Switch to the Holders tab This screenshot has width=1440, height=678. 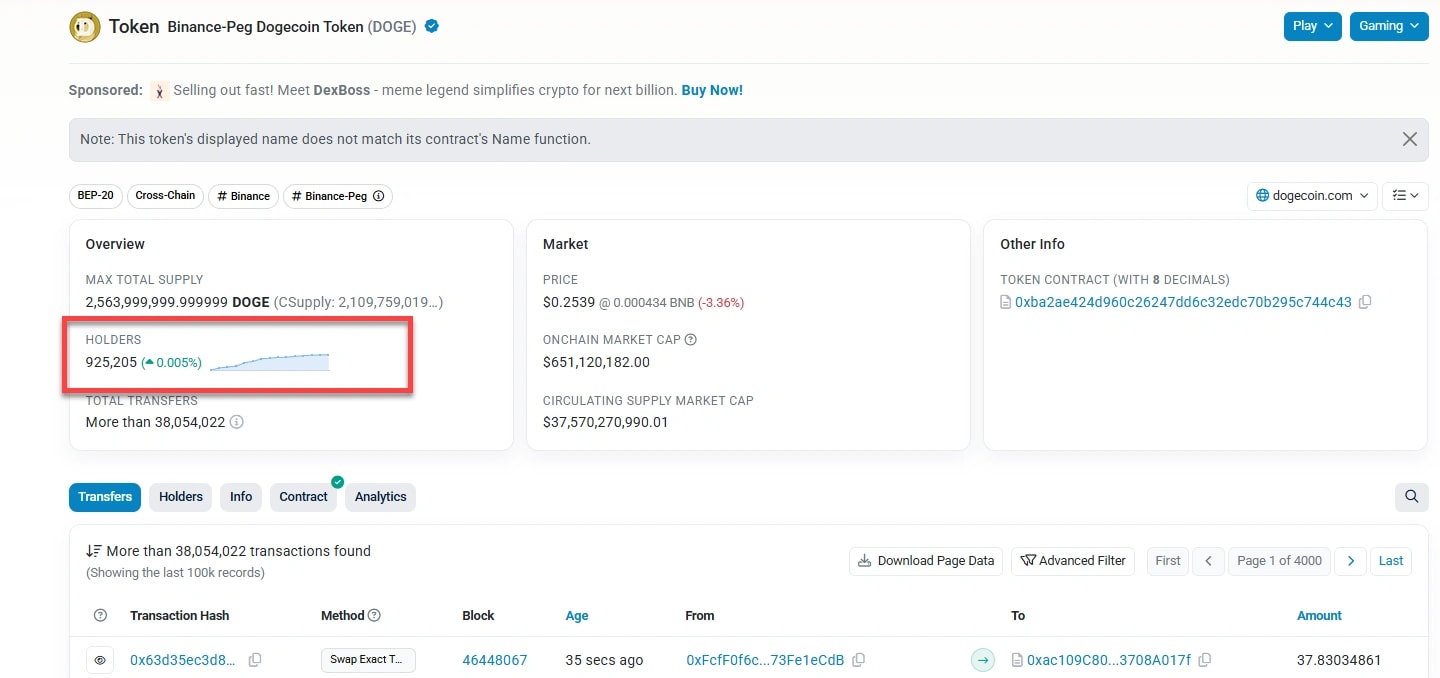point(181,497)
